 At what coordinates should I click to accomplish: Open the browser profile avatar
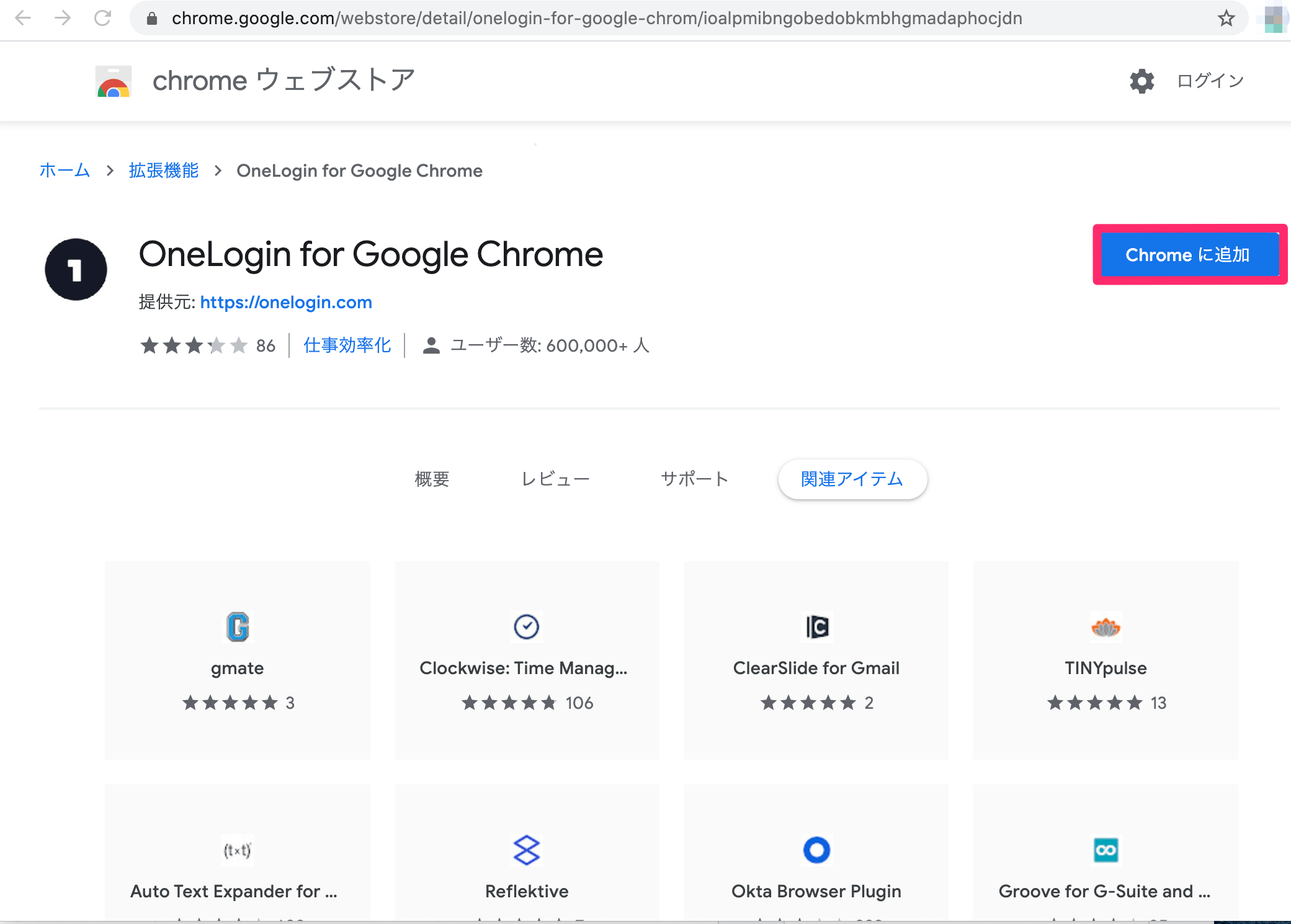(x=1273, y=19)
